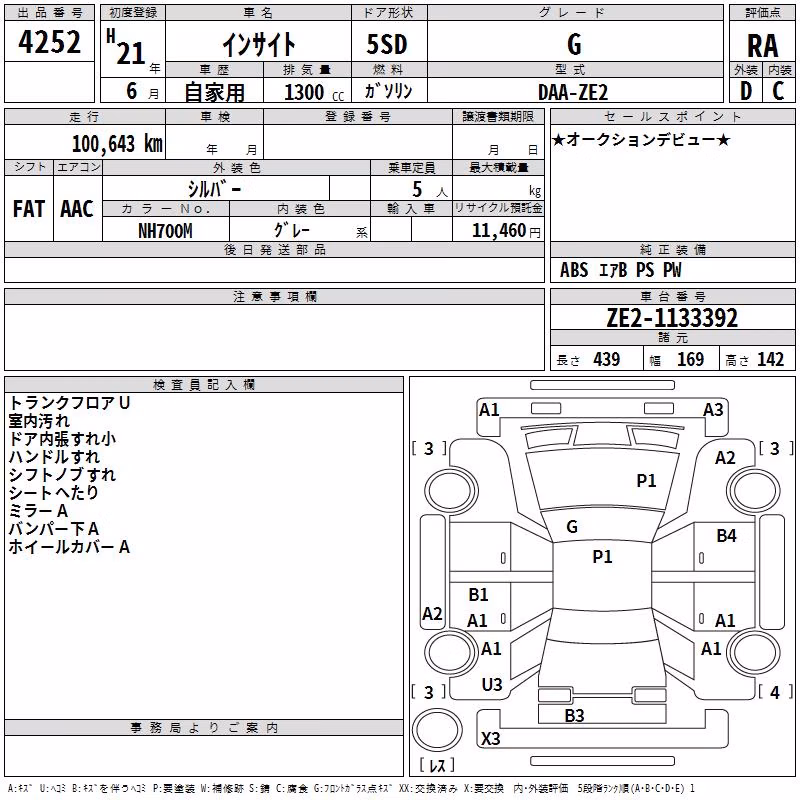Select the note シフトノブすれ
800x800 pixels.
click(x=62, y=474)
